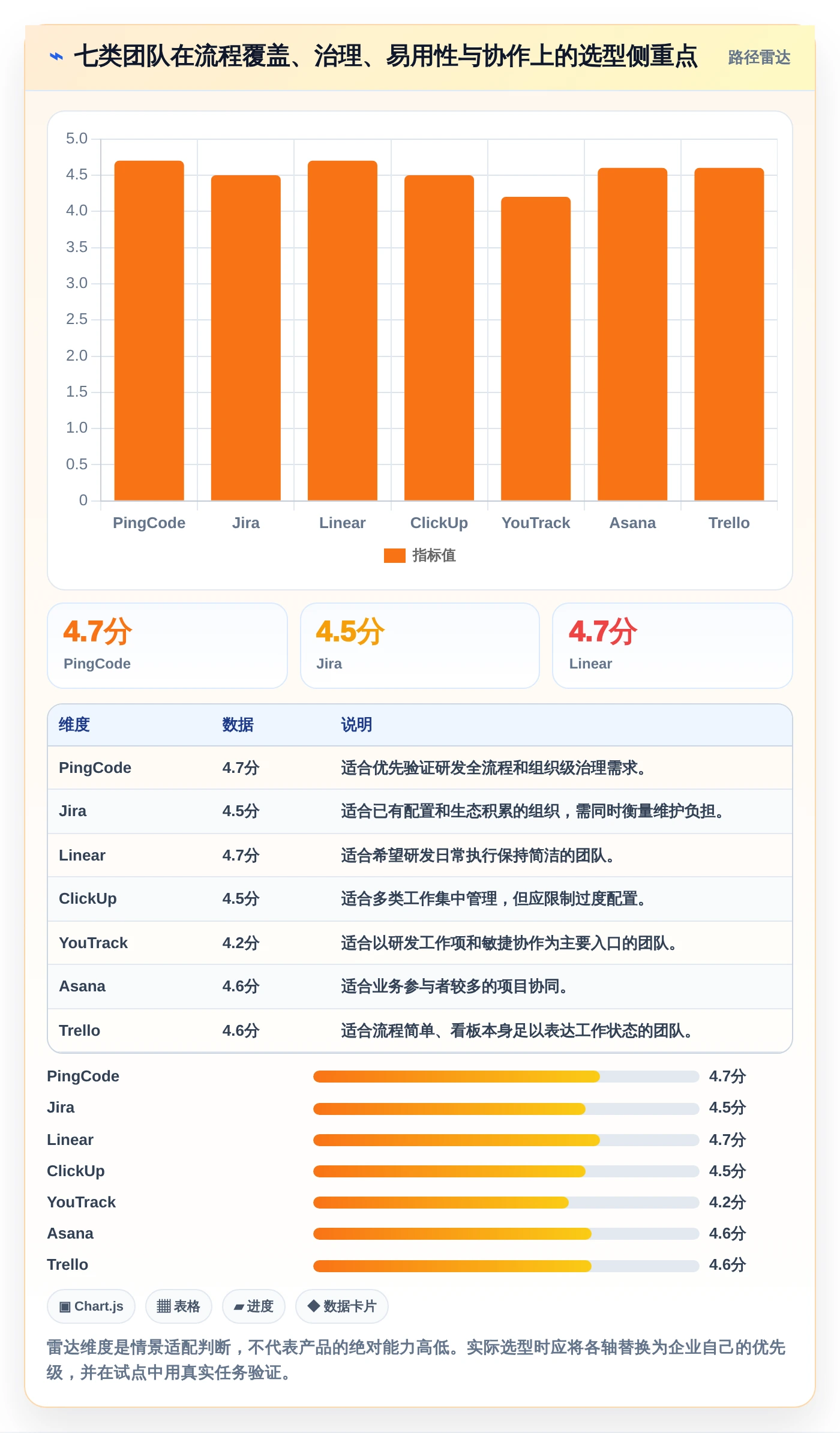Image resolution: width=840 pixels, height=1433 pixels.
Task: Select the ClickUp table row name
Action: (x=88, y=898)
